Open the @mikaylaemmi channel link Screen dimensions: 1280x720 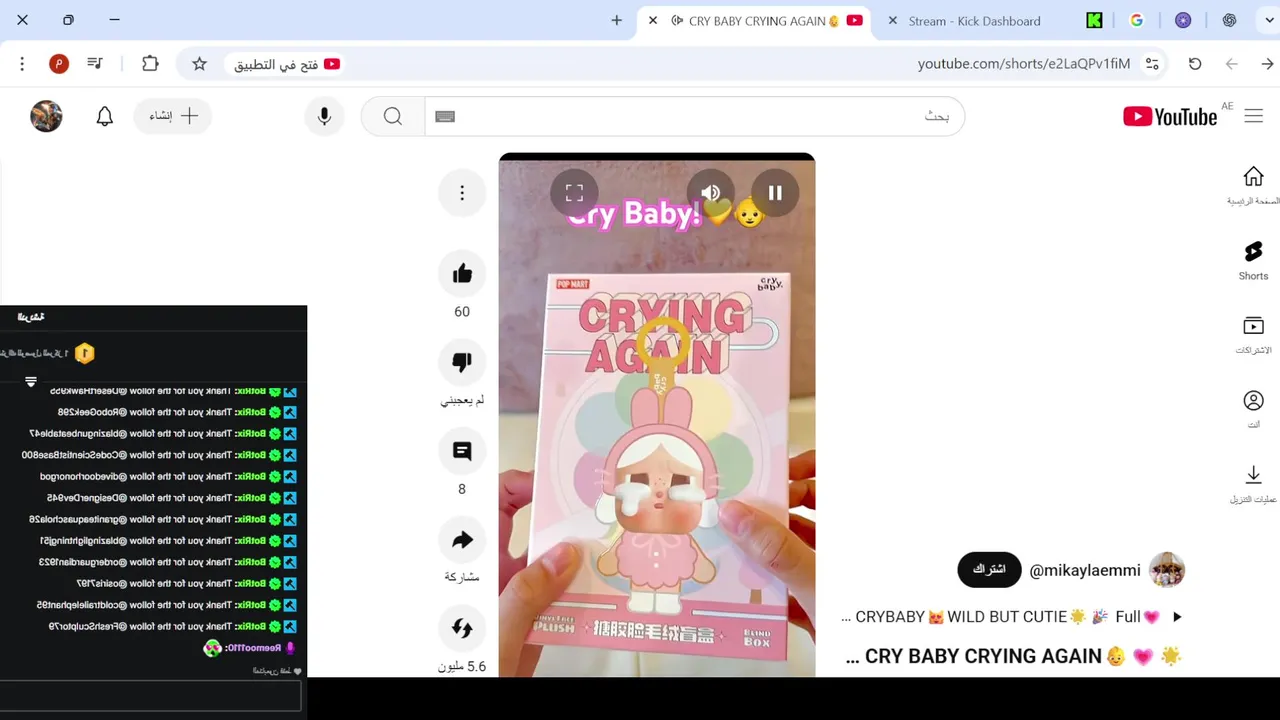pos(1085,570)
